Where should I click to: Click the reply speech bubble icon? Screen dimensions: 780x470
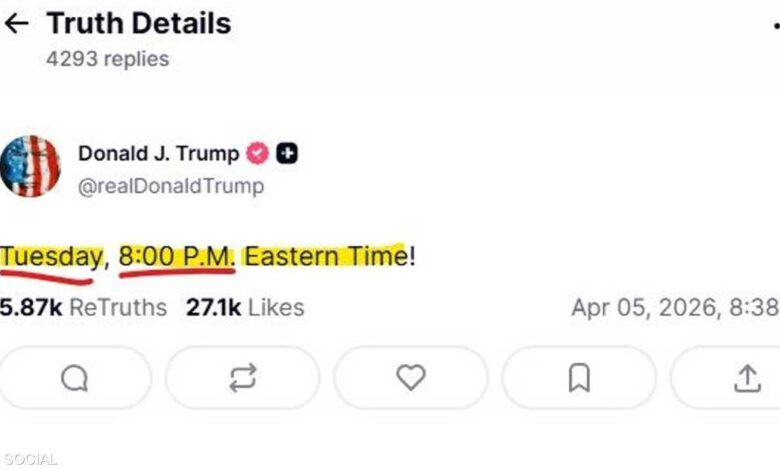75,377
